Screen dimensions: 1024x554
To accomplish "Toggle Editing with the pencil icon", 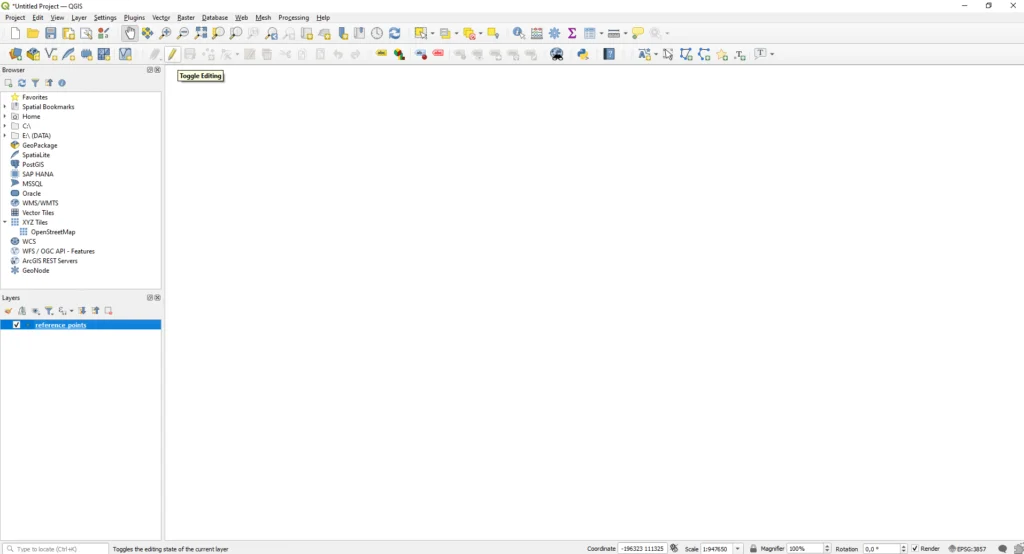I will [172, 54].
